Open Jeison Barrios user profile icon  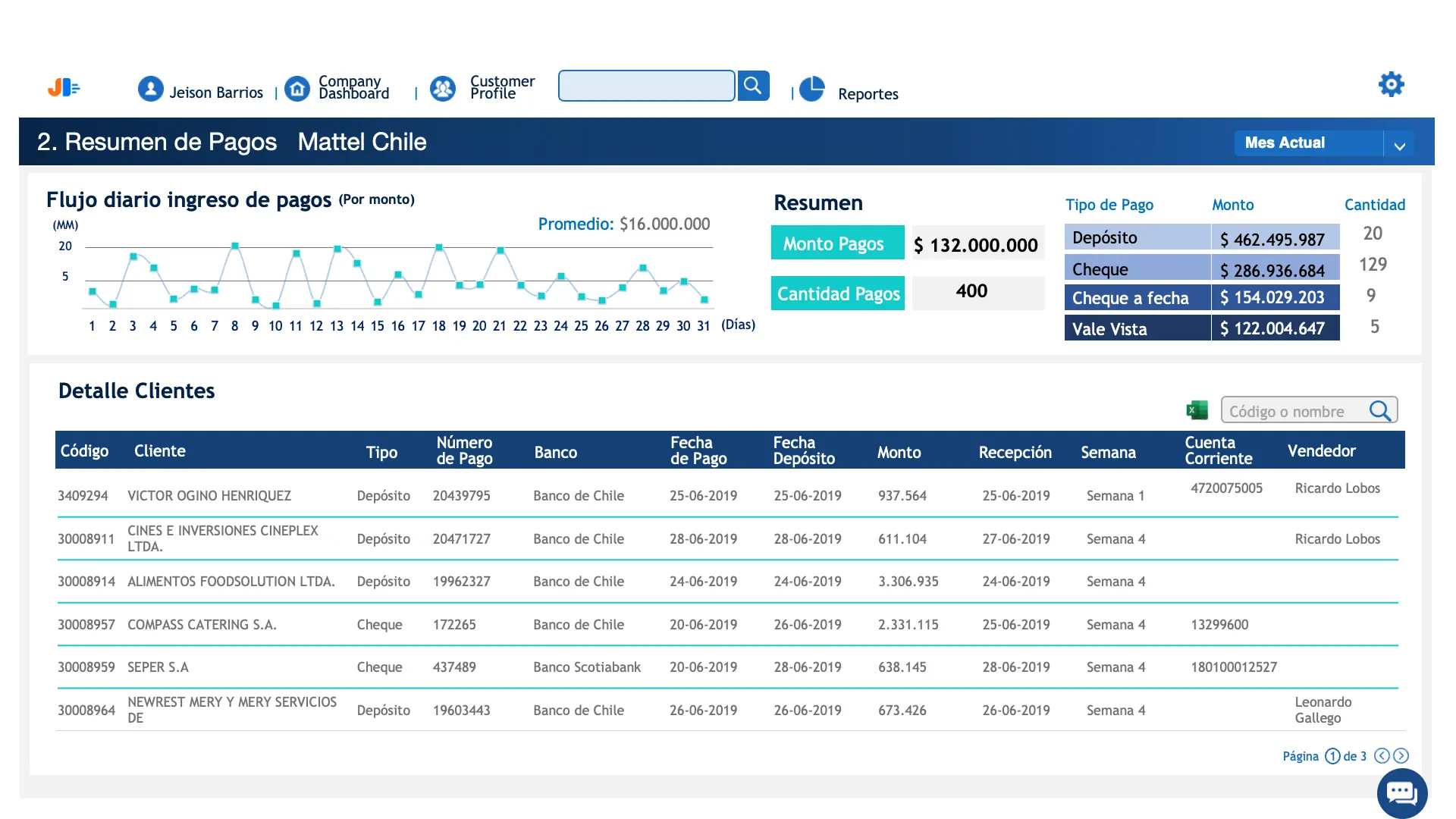tap(150, 89)
